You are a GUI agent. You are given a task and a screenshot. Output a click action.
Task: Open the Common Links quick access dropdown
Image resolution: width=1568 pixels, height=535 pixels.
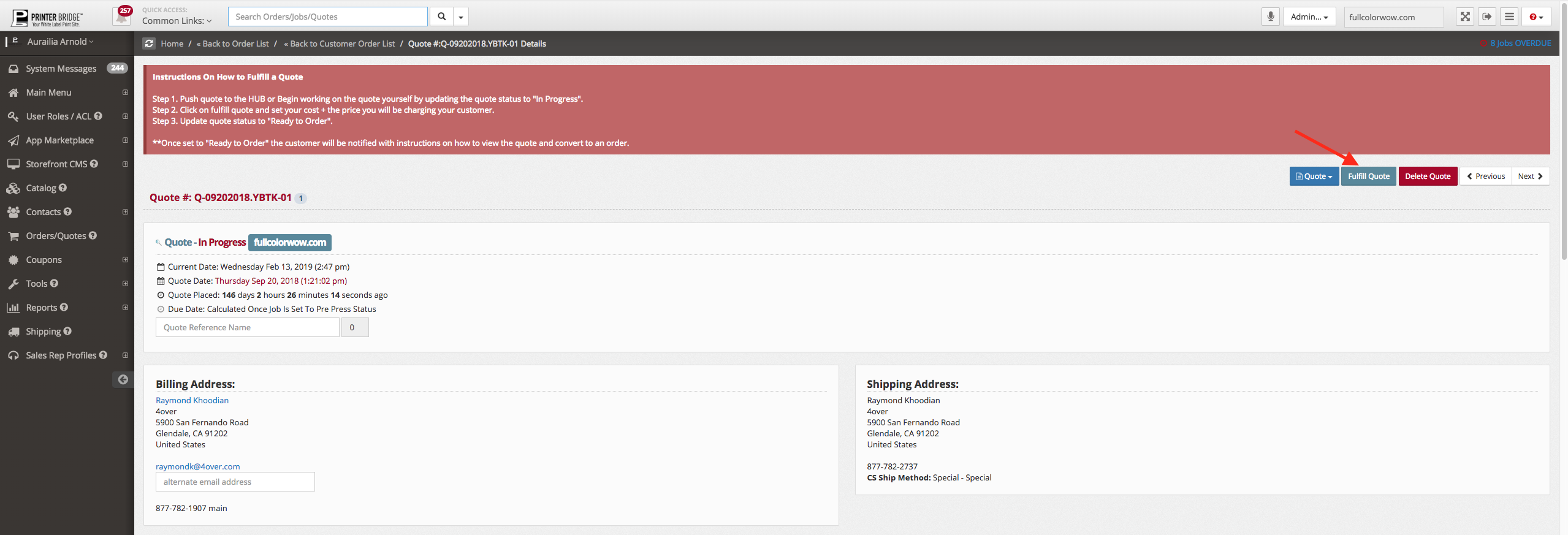177,21
